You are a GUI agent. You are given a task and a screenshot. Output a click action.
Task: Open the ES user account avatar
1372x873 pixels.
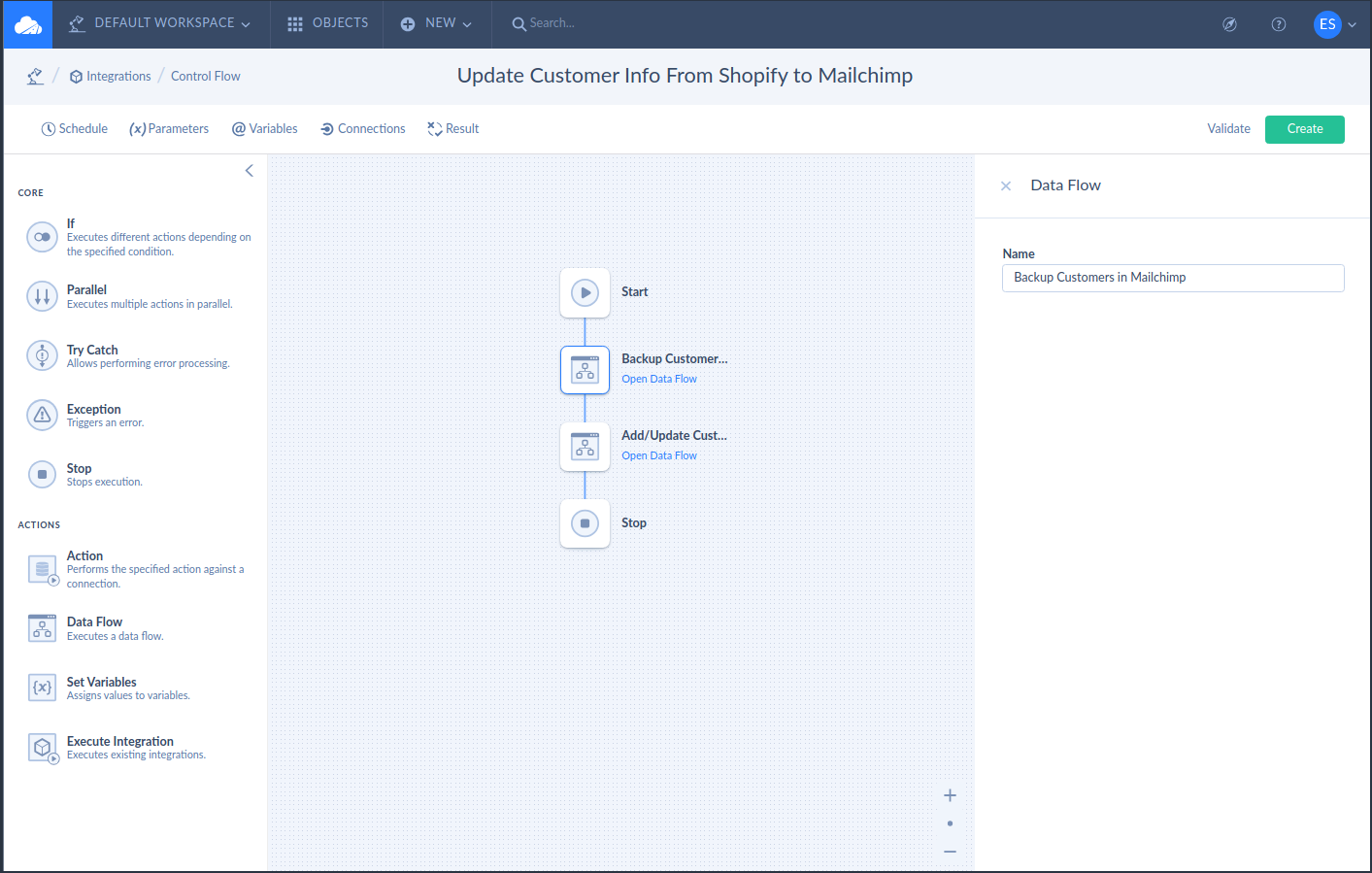click(1327, 24)
